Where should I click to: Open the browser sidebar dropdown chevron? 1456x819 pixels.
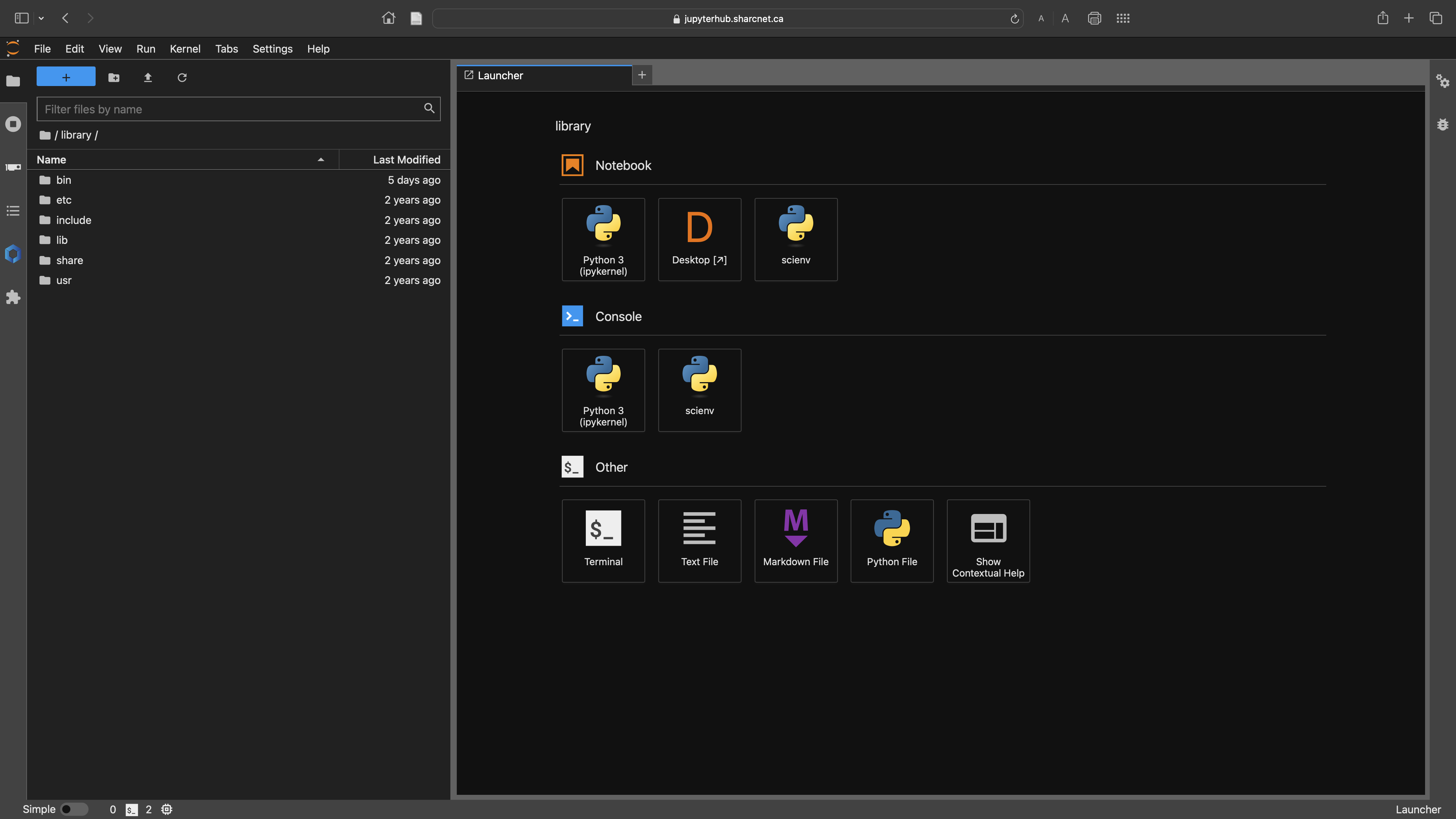click(41, 18)
